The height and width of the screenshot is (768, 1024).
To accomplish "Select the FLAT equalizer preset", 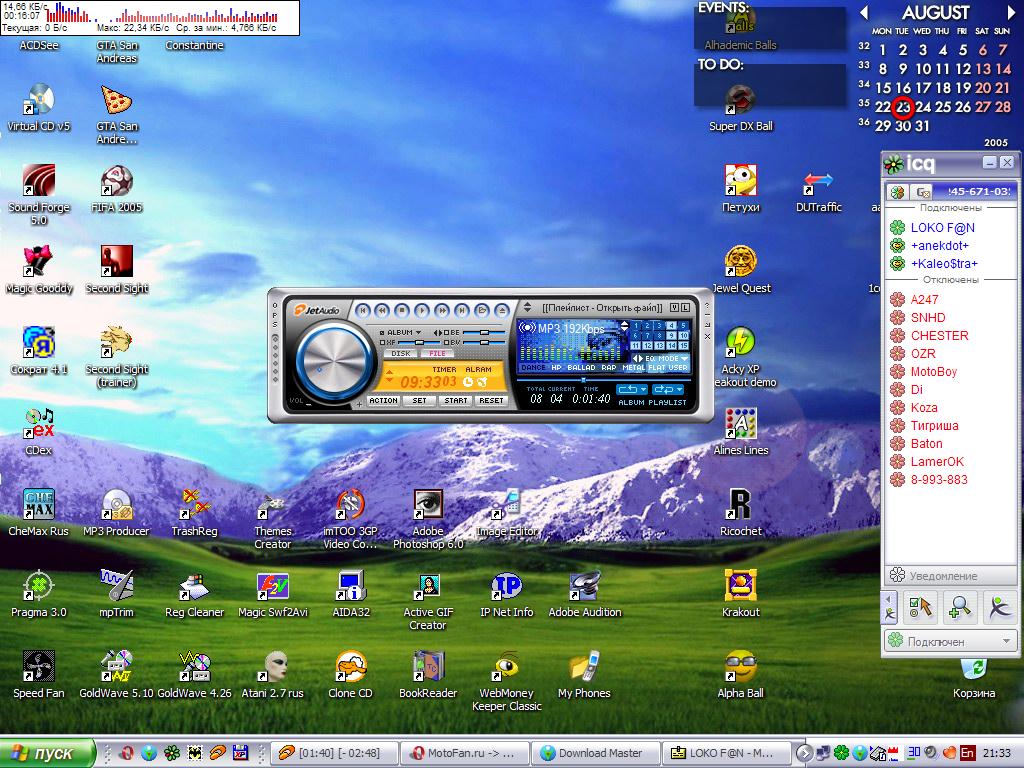I will pos(657,368).
